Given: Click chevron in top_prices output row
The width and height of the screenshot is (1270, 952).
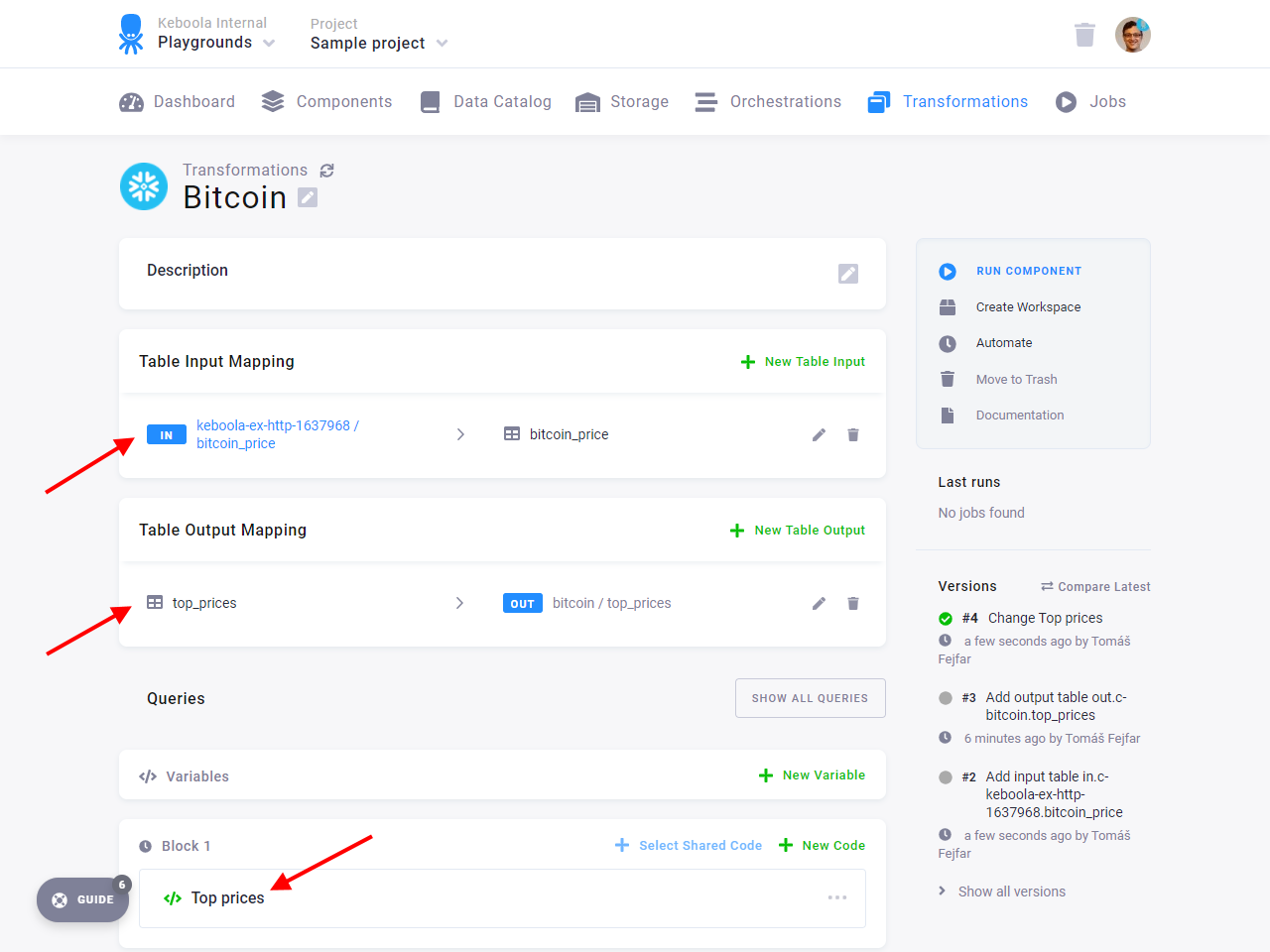Looking at the screenshot, I should click(x=459, y=603).
